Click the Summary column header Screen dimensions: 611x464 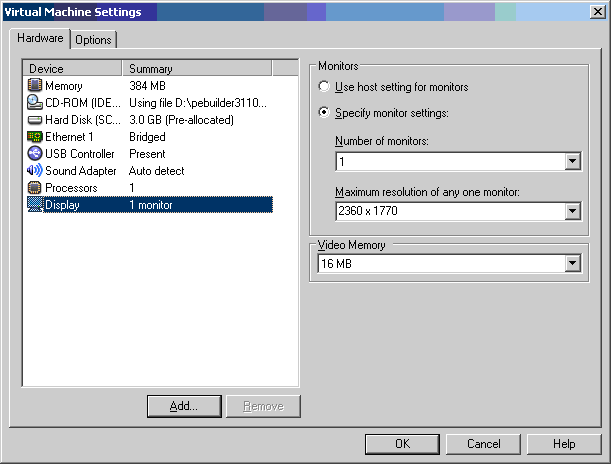tap(197, 69)
